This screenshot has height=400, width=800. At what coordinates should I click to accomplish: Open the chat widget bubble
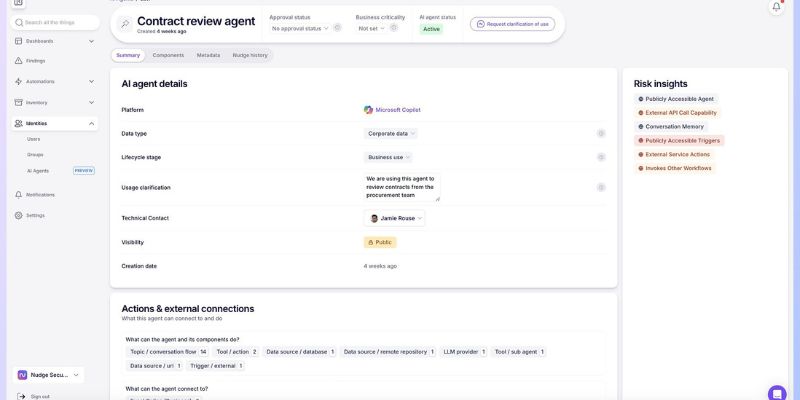[777, 392]
